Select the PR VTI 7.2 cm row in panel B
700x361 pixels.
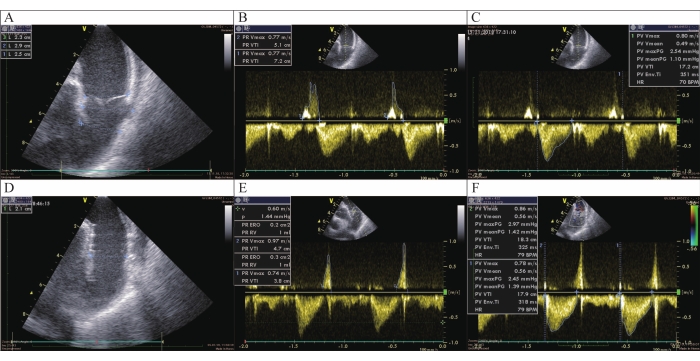pos(263,61)
